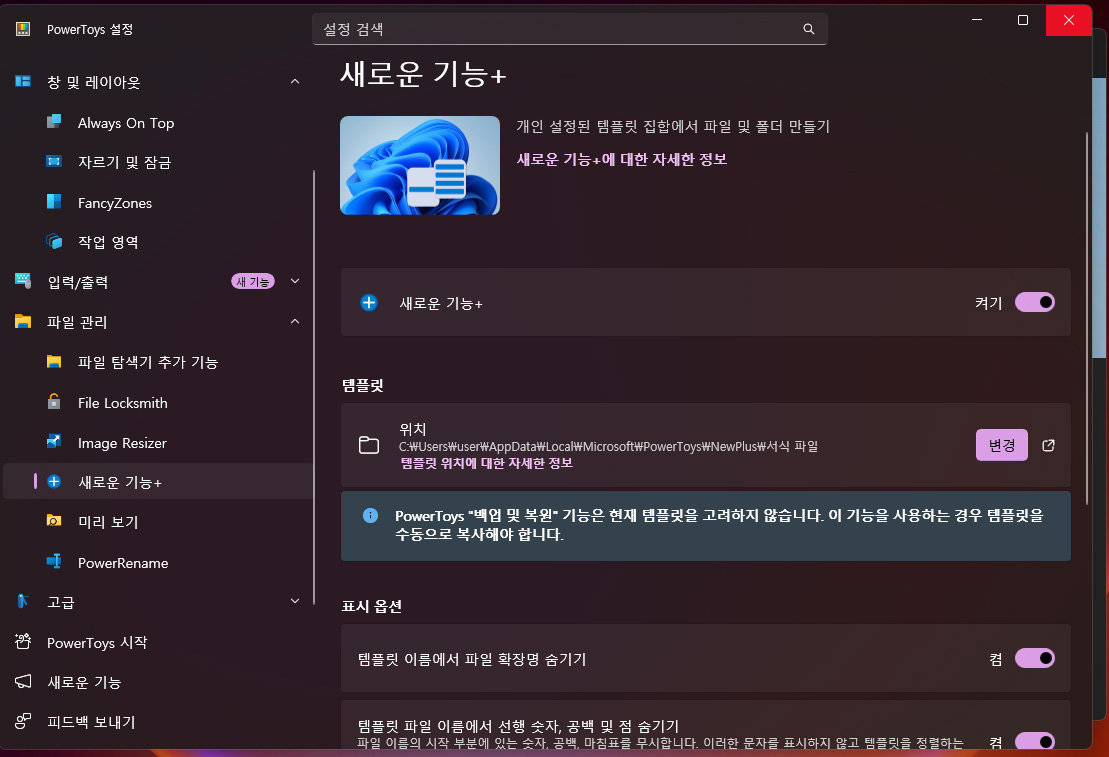Click the 설정 검색 search box
1109x757 pixels.
[x=569, y=29]
